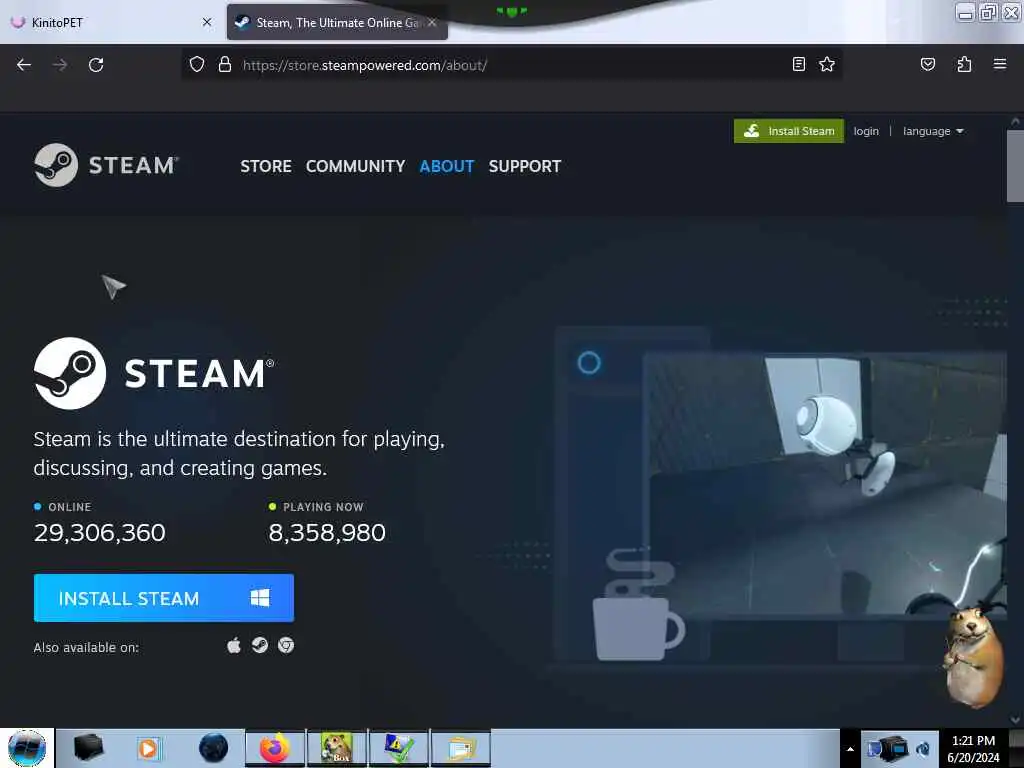Viewport: 1024px width, 768px height.
Task: Show hidden system tray icons arrow
Action: 850,749
